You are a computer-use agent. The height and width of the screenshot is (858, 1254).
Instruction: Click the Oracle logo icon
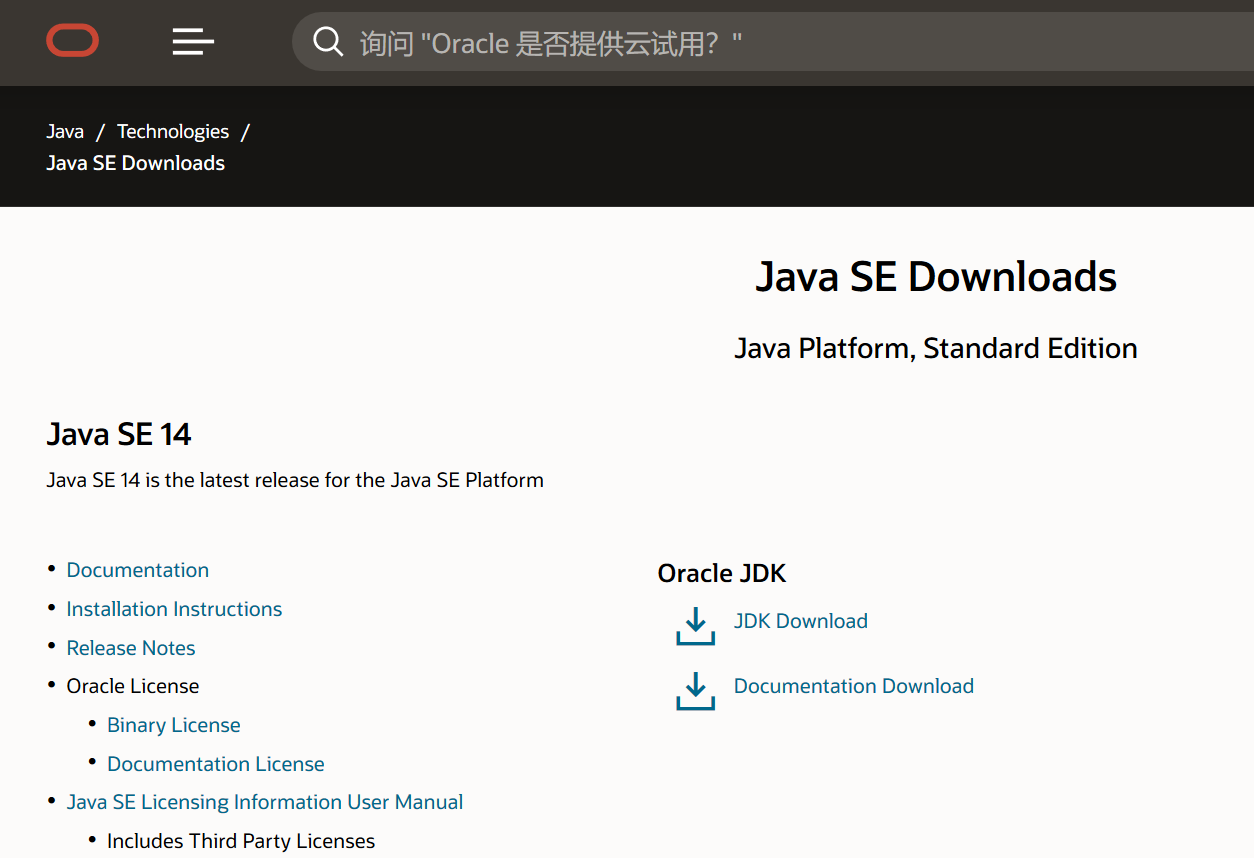(x=72, y=41)
